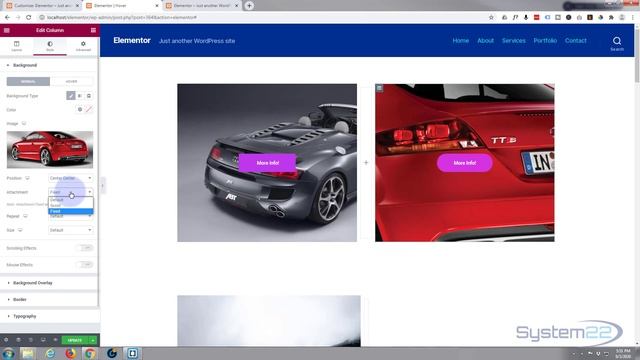Click the Services nav link
This screenshot has width=640, height=360.
[513, 41]
